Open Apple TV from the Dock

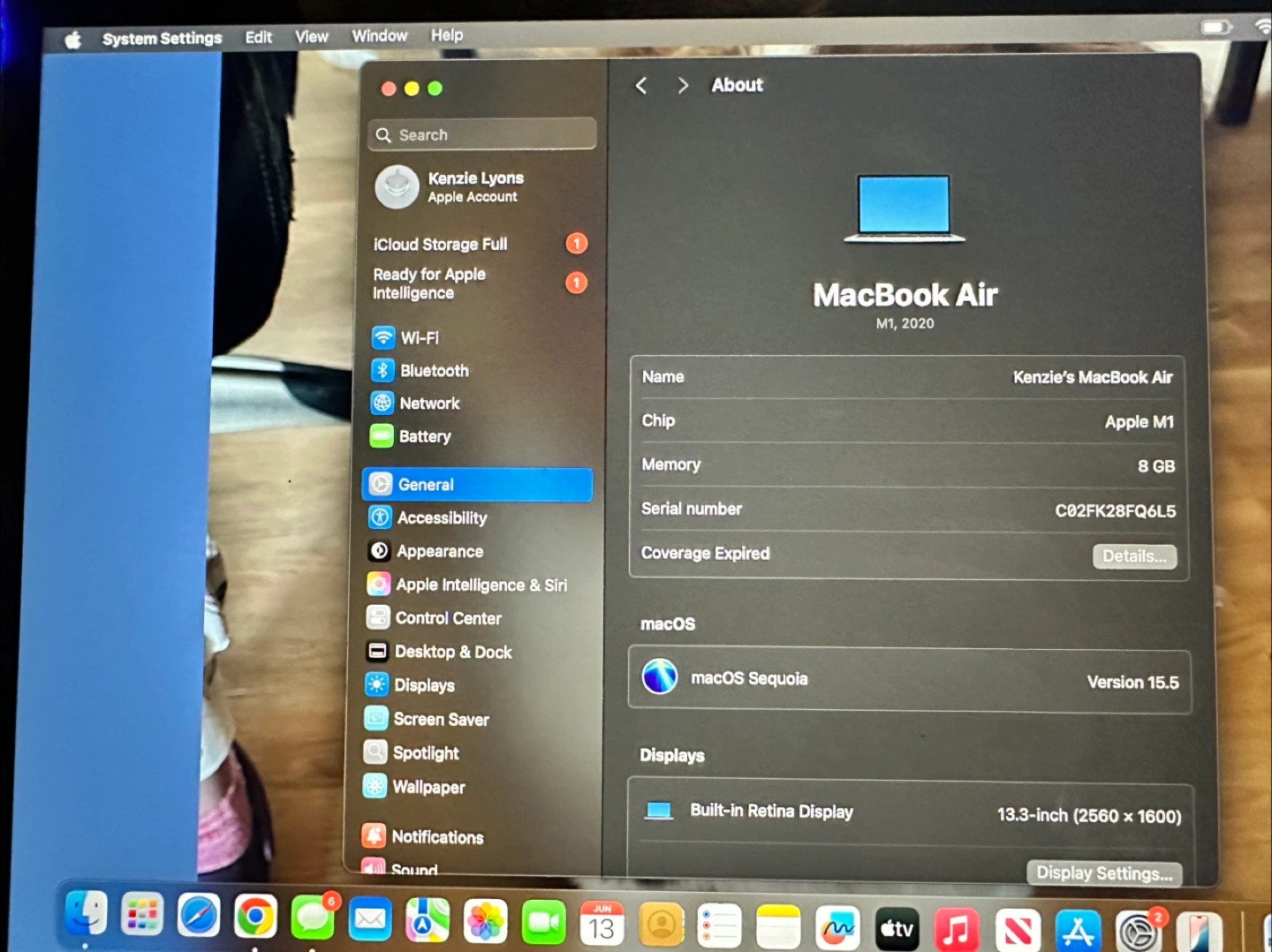pyautogui.click(x=897, y=929)
